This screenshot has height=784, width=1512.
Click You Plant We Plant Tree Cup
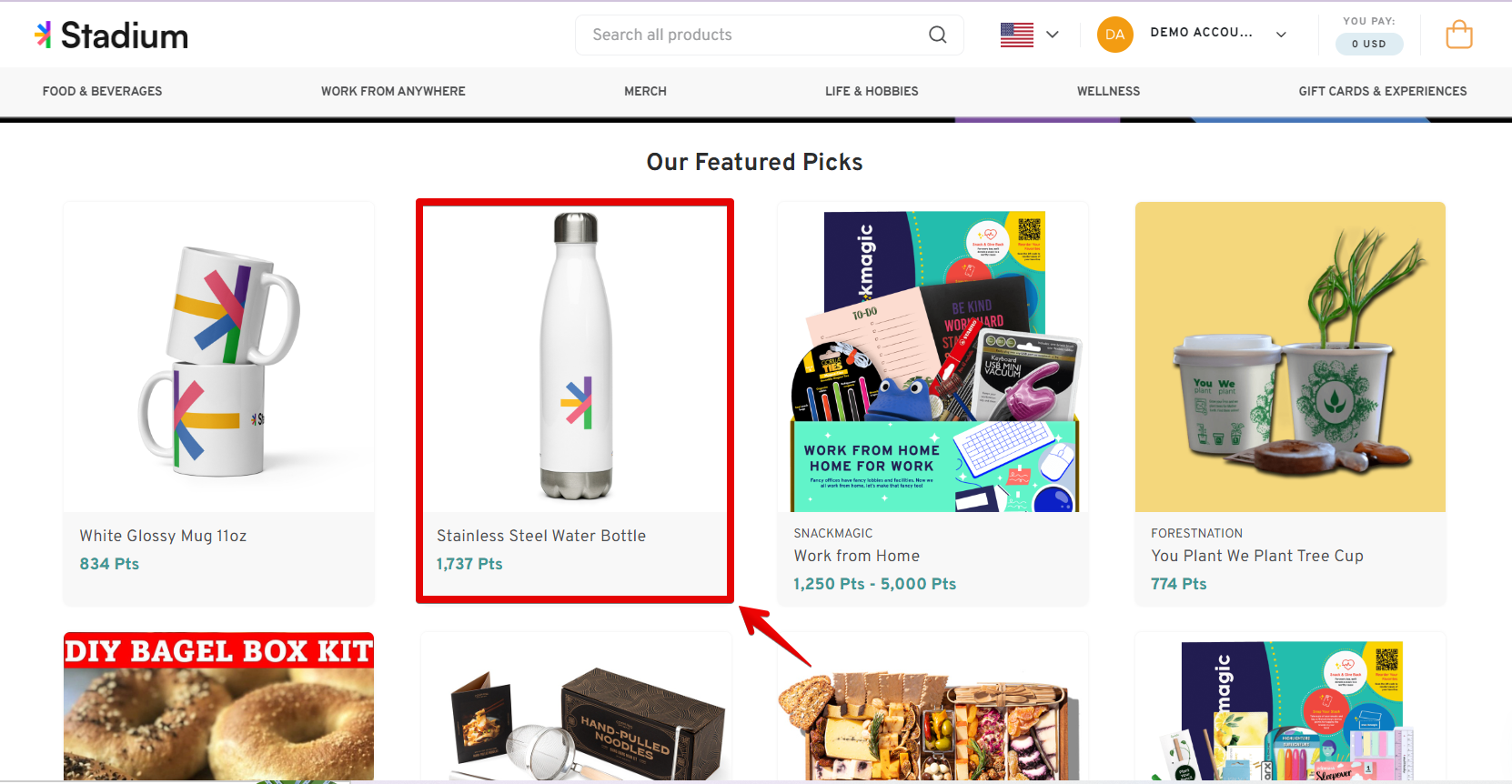1256,556
